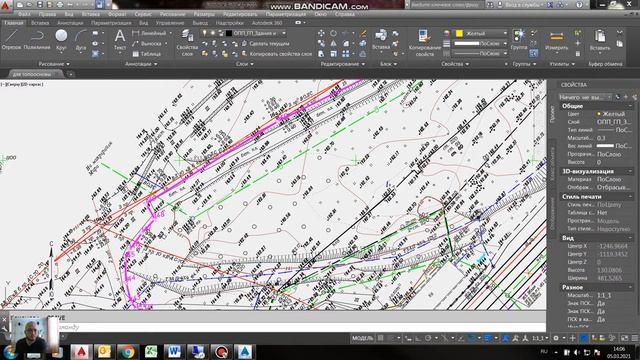
Task: Toggle polar tracking in status bar
Action: pos(428,338)
